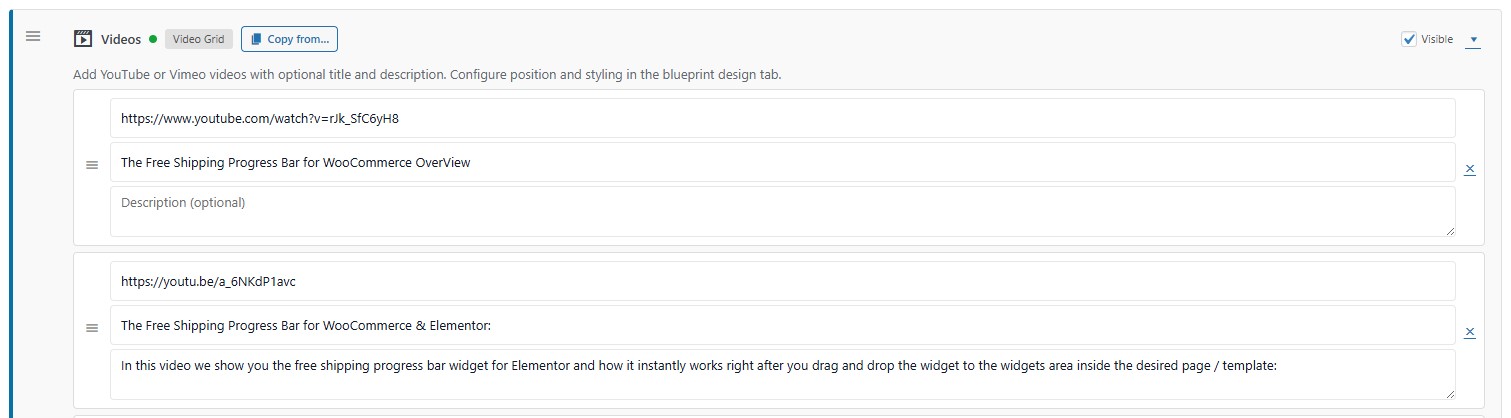Grab the first video's drag handle
1511x418 pixels.
click(92, 165)
